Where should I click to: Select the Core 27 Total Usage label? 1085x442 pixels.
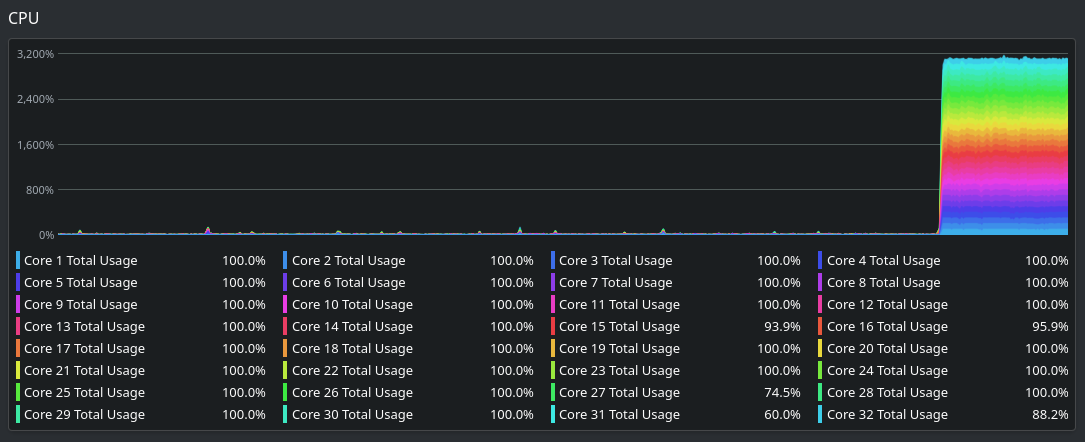click(619, 393)
